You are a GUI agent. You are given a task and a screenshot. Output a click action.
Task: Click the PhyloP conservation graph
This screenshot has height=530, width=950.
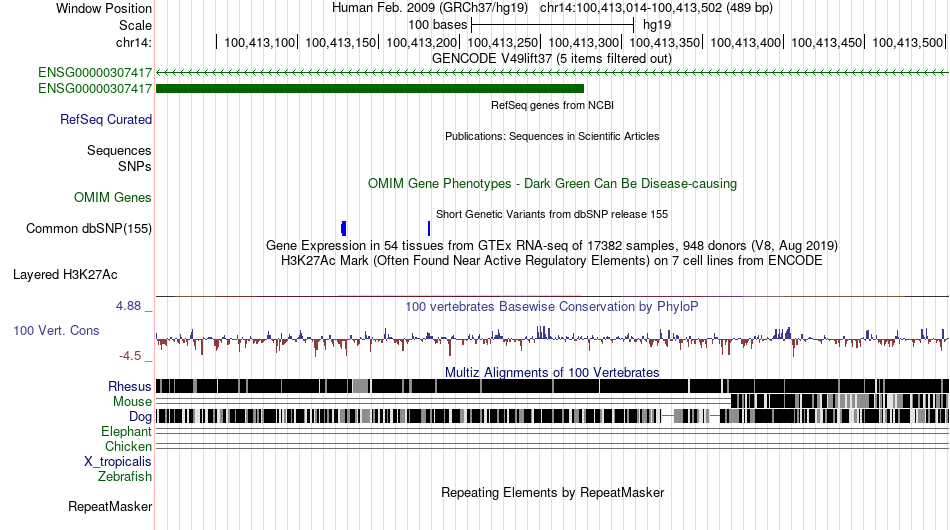552,340
